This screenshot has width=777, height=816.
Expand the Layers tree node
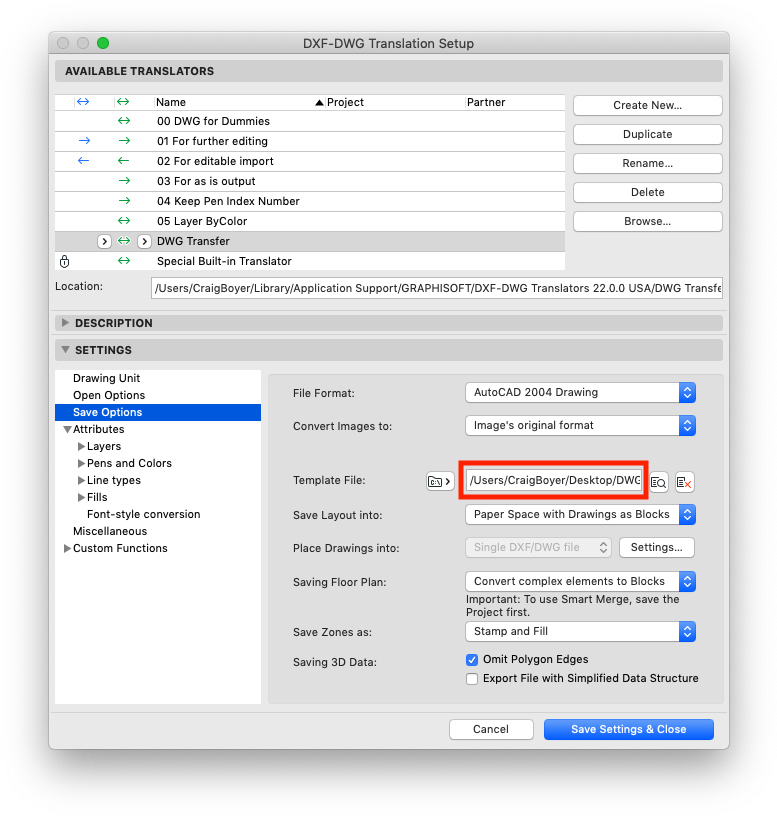81,447
